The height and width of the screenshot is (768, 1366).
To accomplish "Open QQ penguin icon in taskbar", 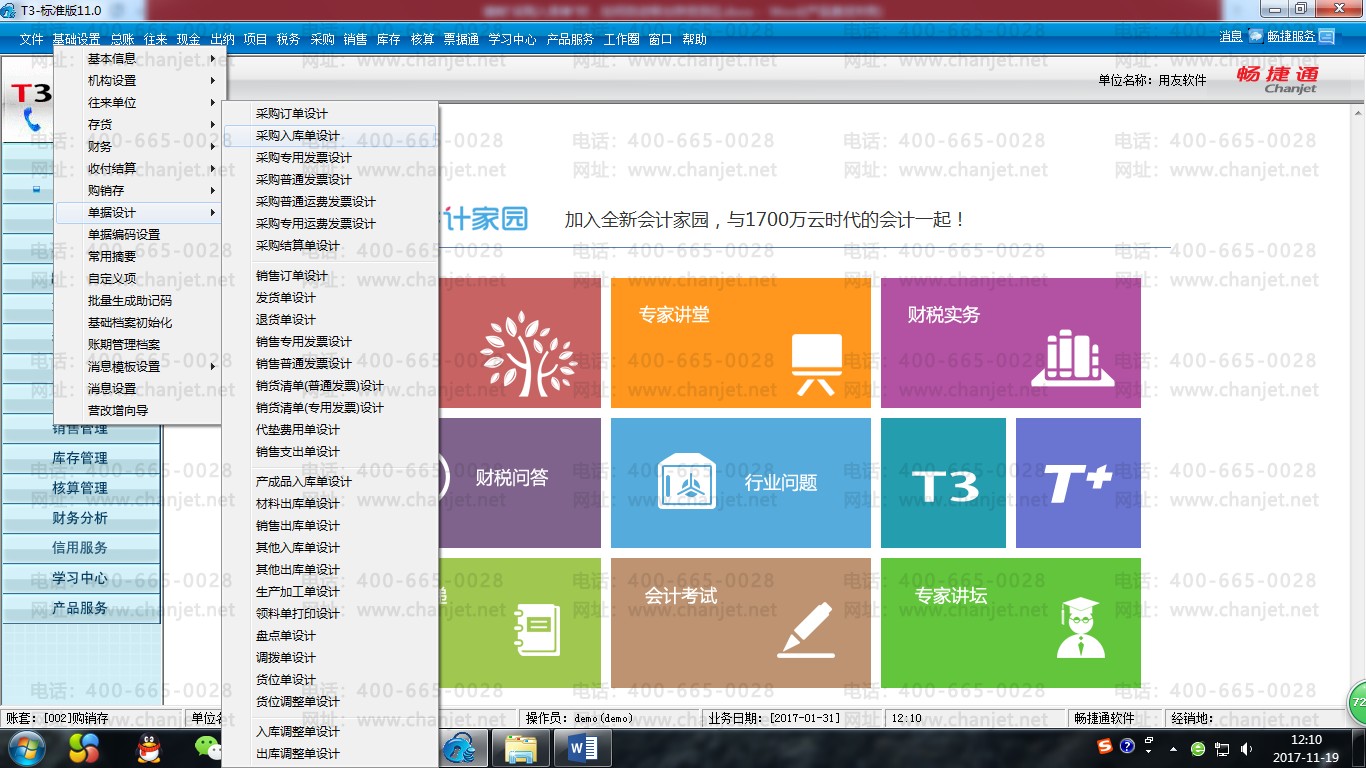I will pyautogui.click(x=149, y=747).
